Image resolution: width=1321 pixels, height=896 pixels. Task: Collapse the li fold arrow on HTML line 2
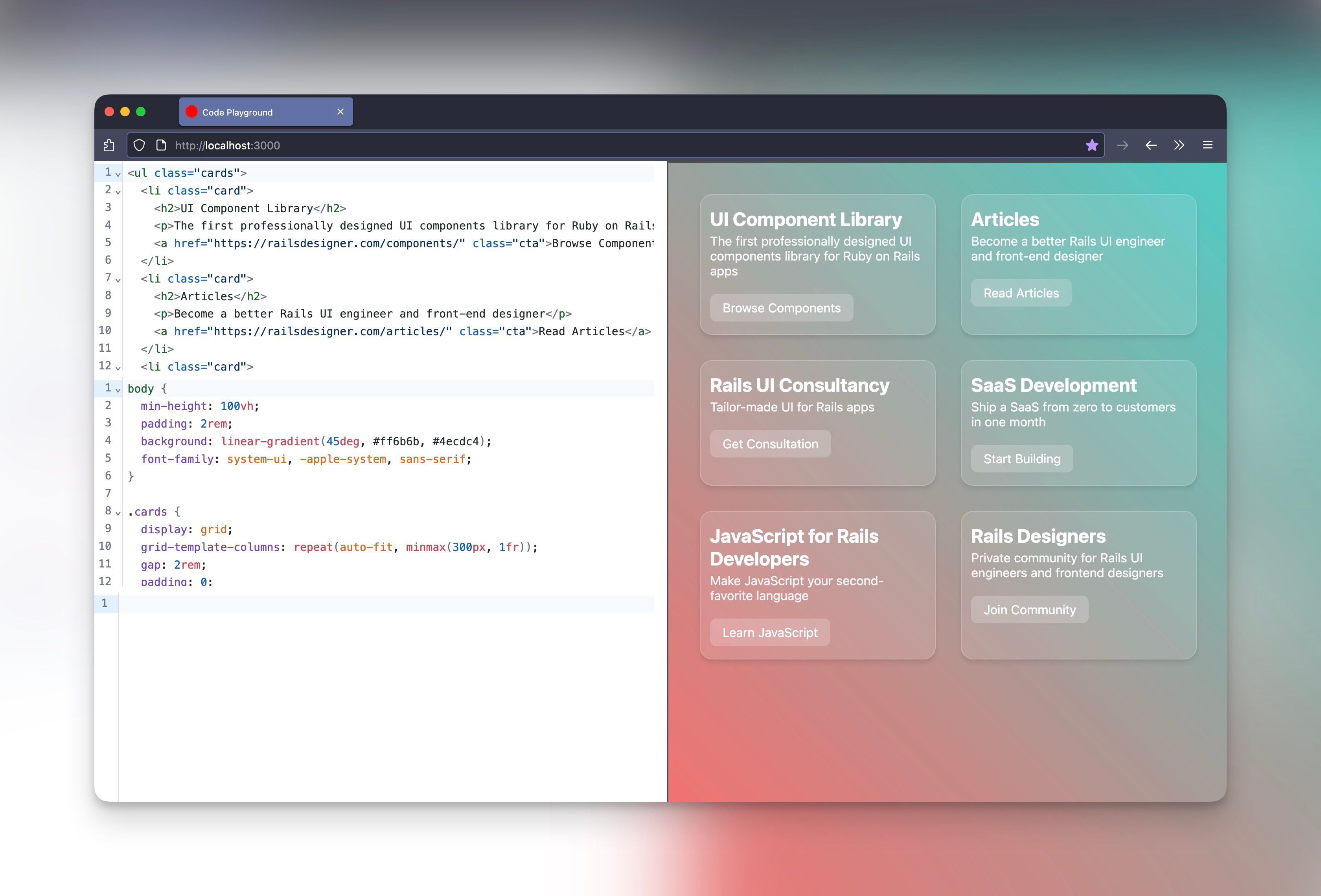pos(118,192)
